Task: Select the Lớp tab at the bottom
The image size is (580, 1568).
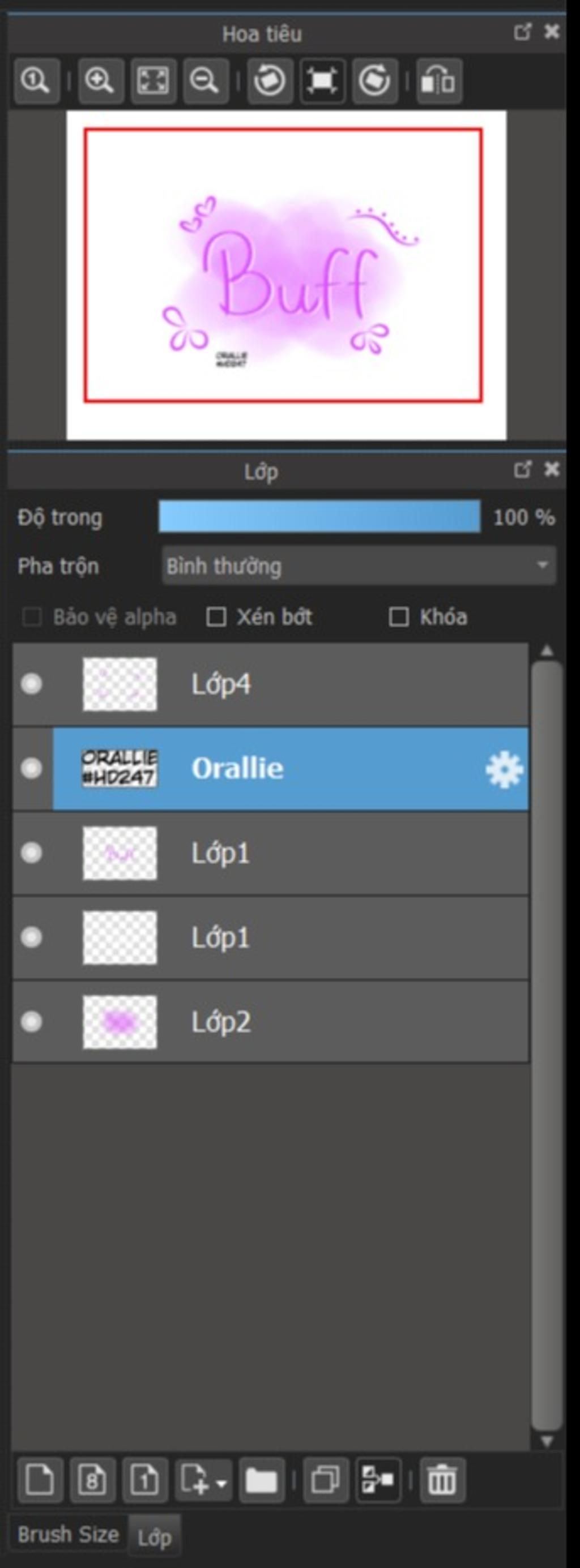Action: pyautogui.click(x=154, y=1537)
